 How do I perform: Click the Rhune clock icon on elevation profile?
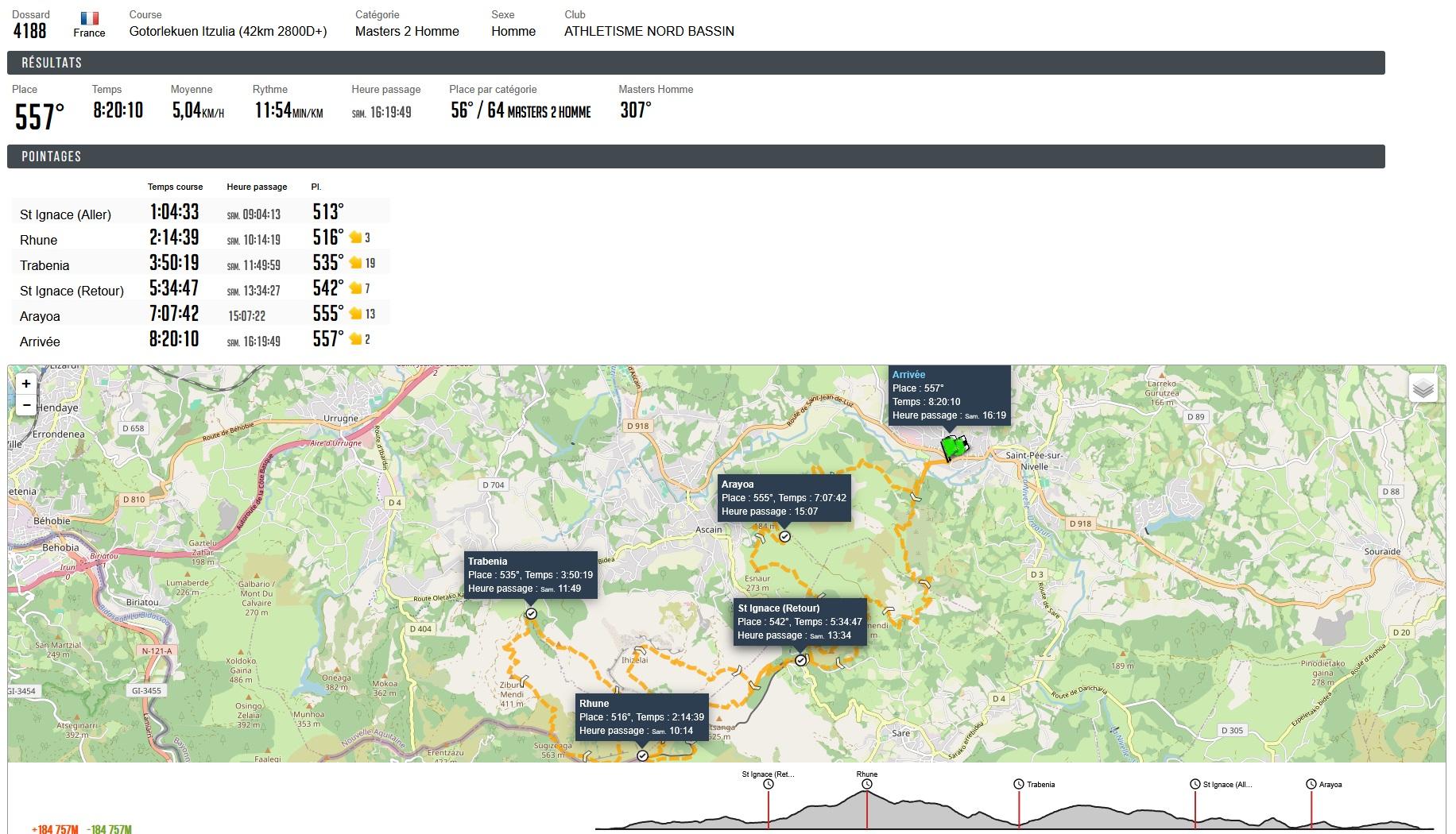coord(867,785)
